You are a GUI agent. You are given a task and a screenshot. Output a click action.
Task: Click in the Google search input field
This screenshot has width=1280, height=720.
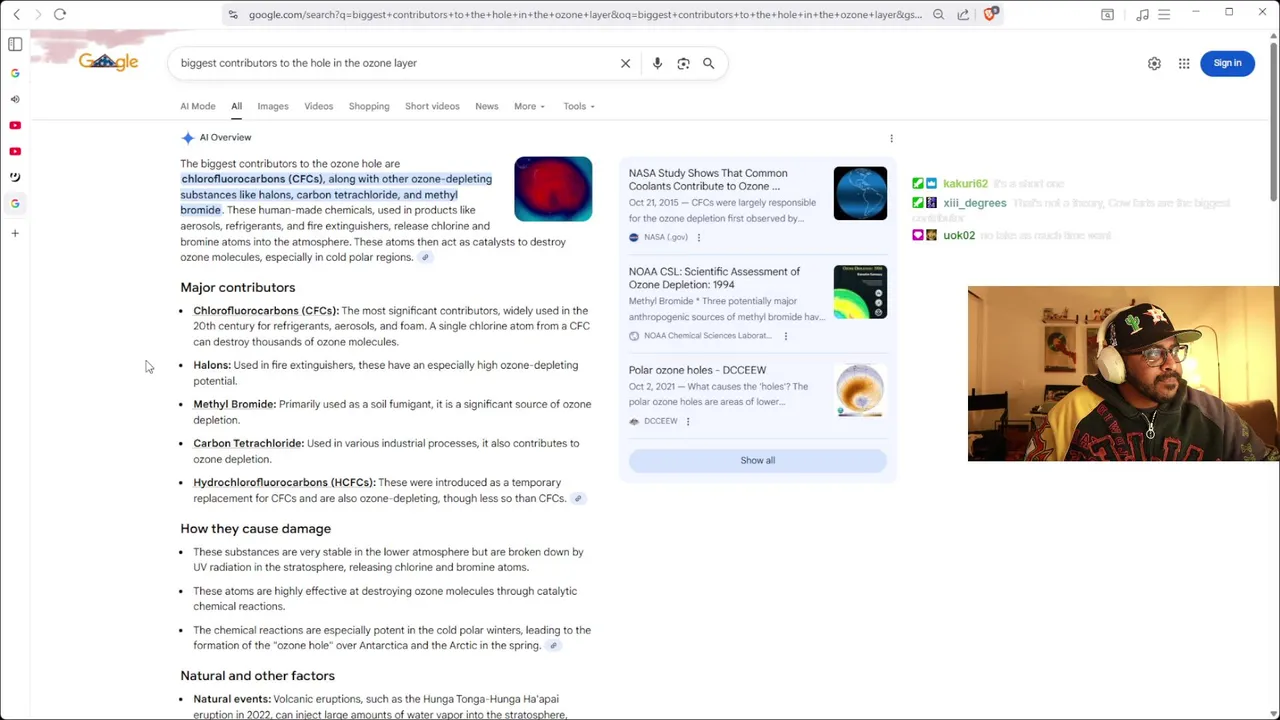tap(395, 63)
